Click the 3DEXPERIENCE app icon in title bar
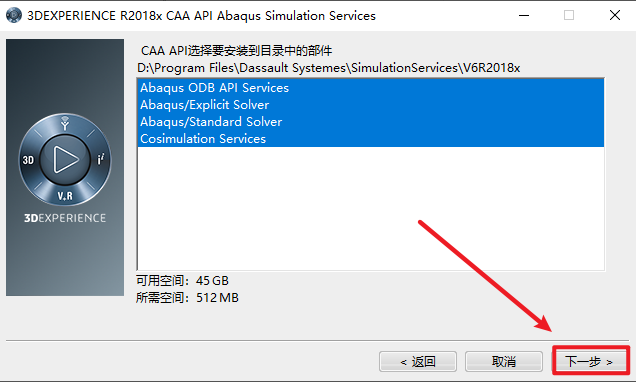Viewport: 636px width, 382px height. [x=13, y=15]
